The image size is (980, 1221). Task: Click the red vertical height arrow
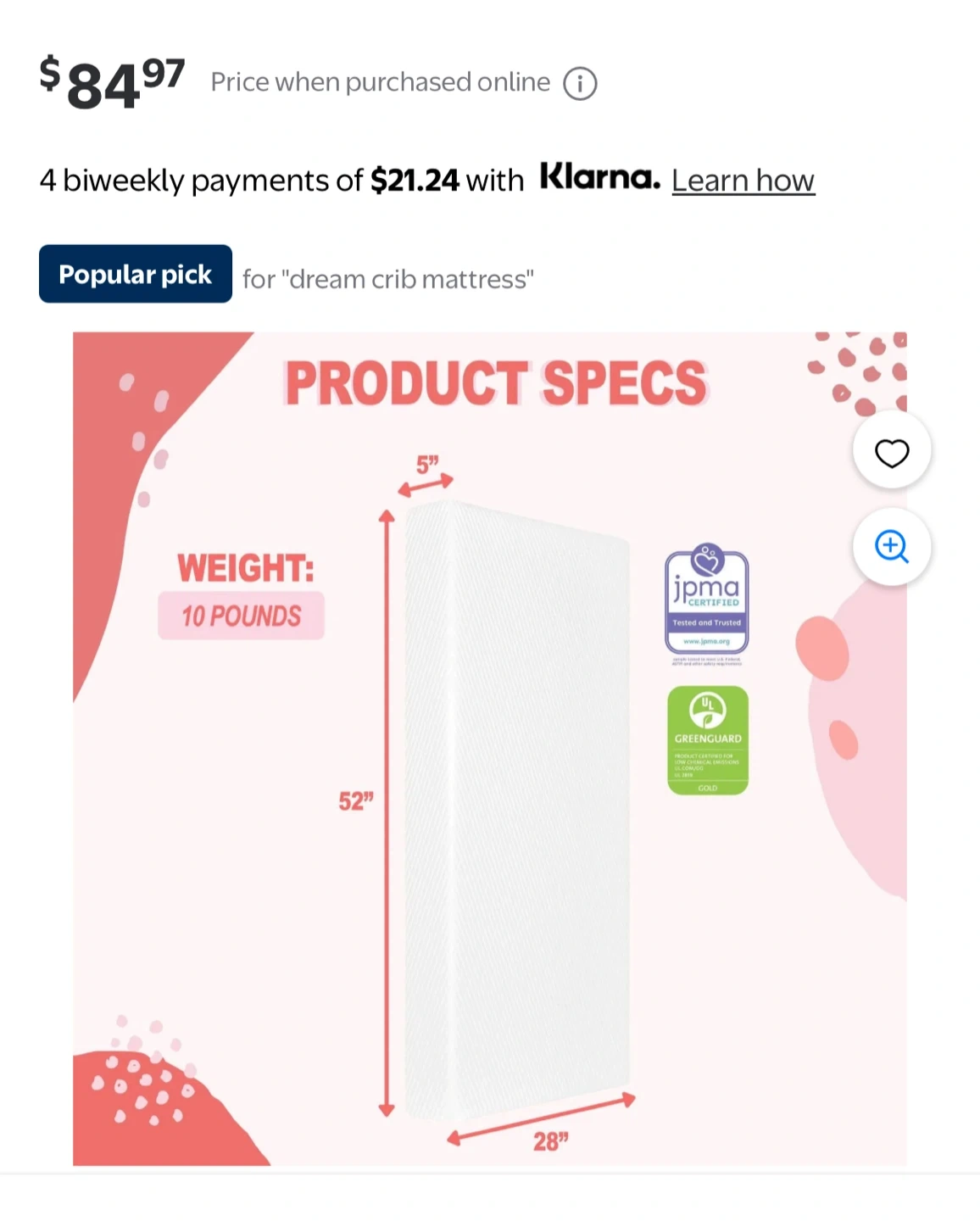click(387, 814)
